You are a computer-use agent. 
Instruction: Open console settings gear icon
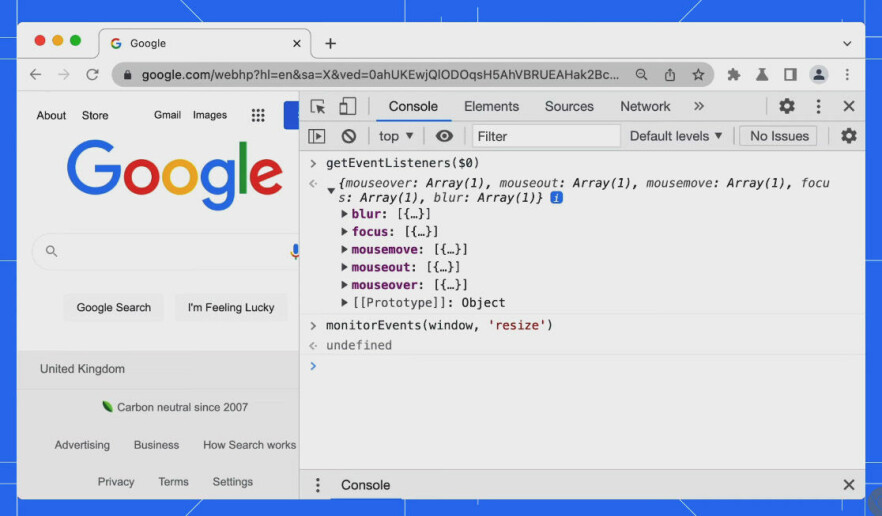(848, 136)
